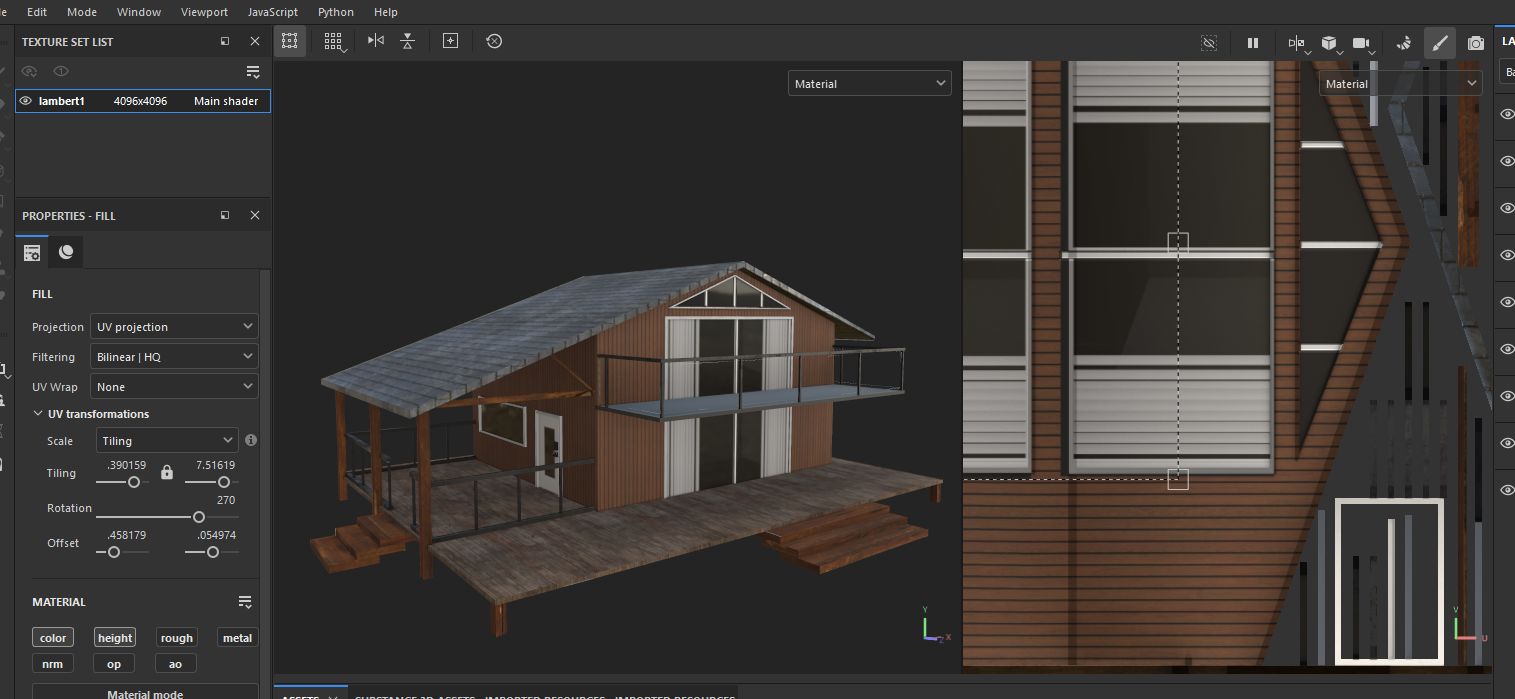The image size is (1515, 699).
Task: Open the Filtering dropdown set to Bilinear HQ
Action: click(174, 357)
